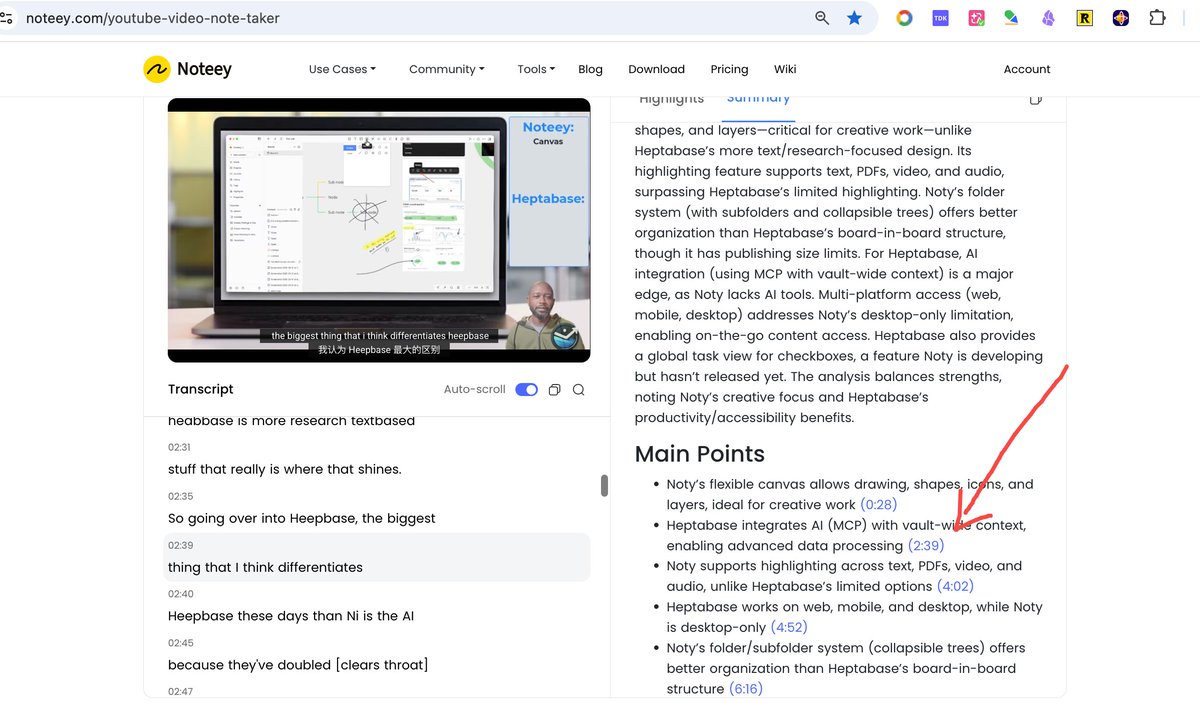Expand the Tools dropdown
This screenshot has width=1200, height=726.
pos(536,69)
